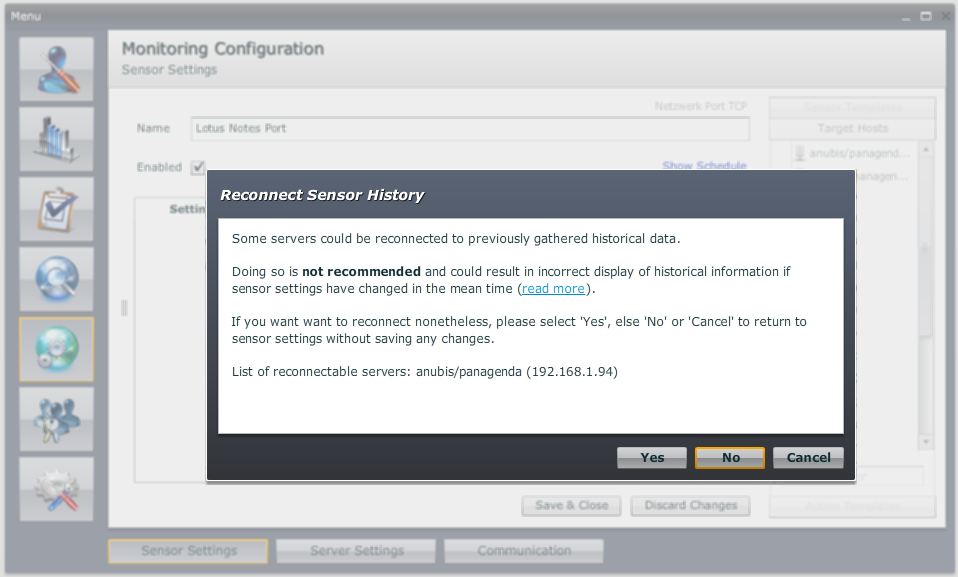Click the Name field with Lotus Notes Port
The width and height of the screenshot is (958, 577).
(x=469, y=129)
